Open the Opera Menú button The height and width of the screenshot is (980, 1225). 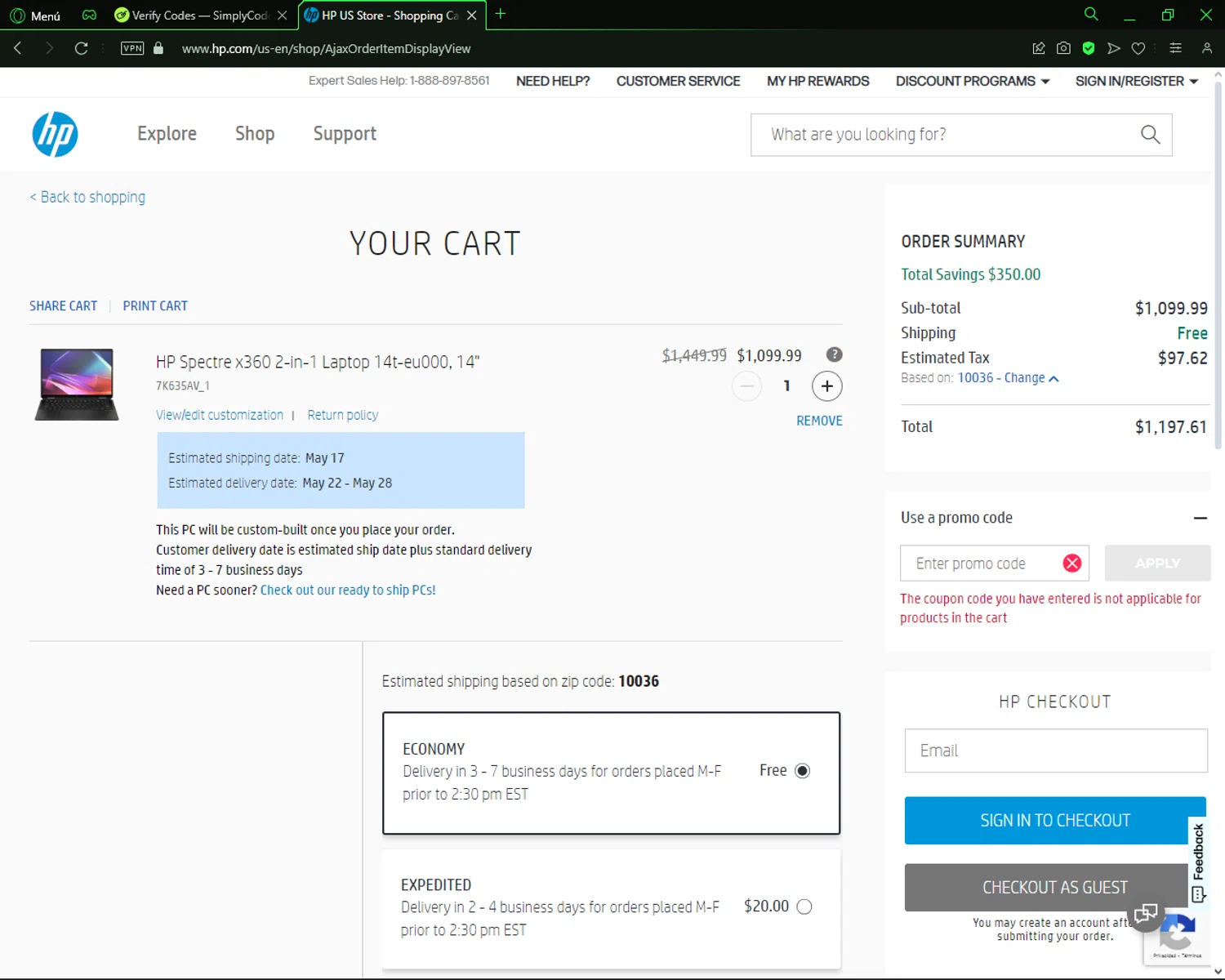[x=35, y=16]
